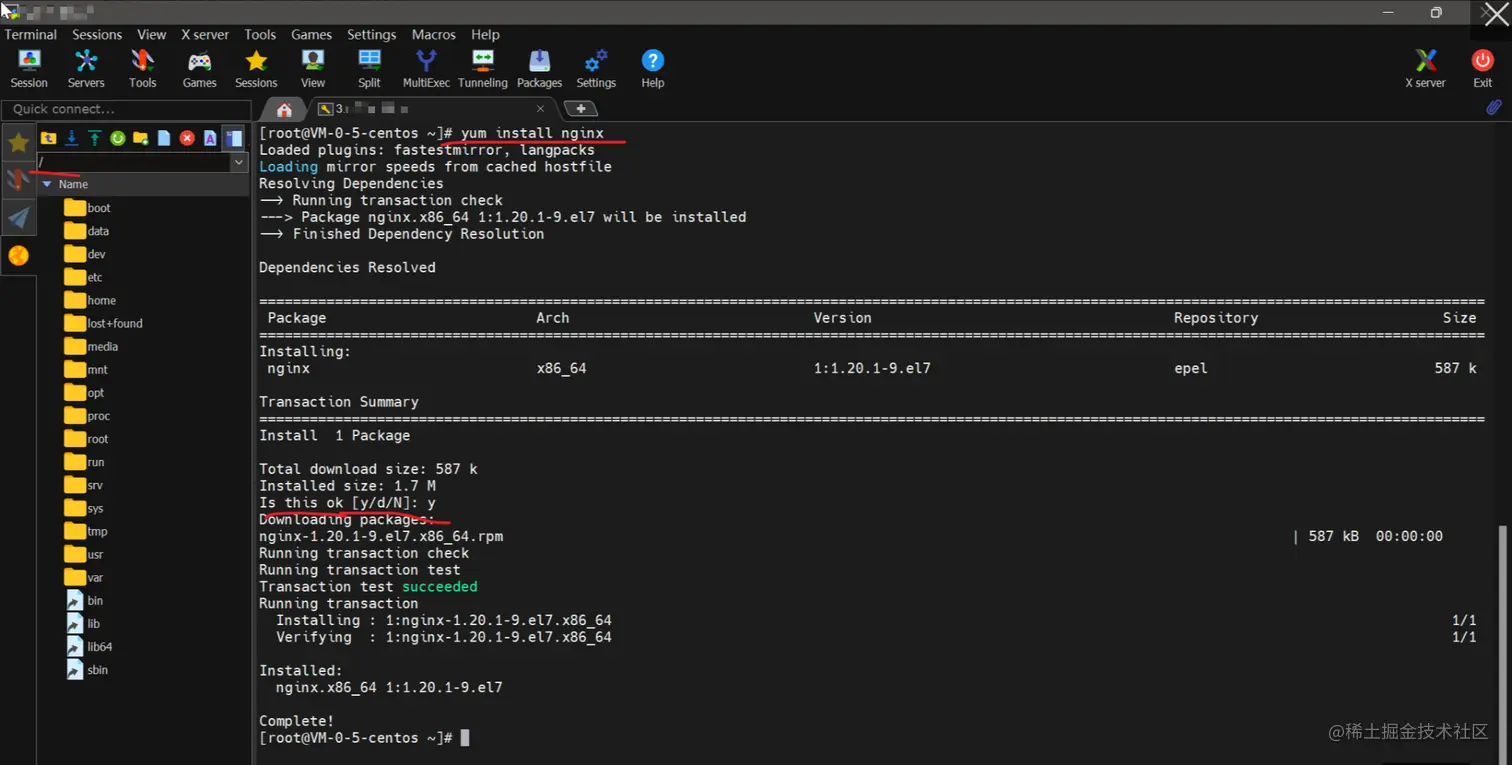
Task: Sort the file list by Name header
Action: pos(73,184)
